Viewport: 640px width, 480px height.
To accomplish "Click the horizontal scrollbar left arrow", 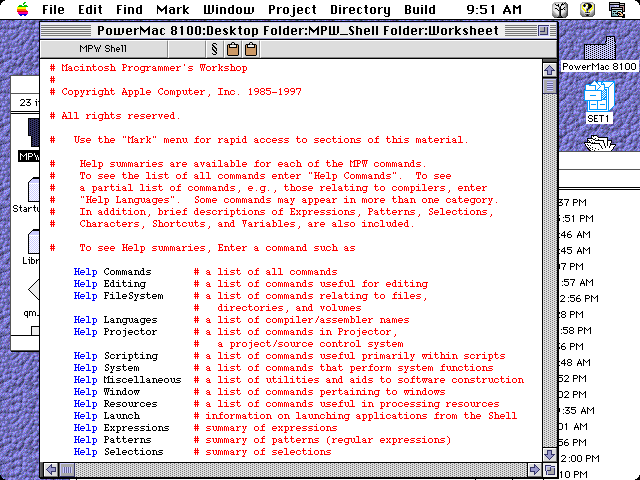I will (x=51, y=469).
